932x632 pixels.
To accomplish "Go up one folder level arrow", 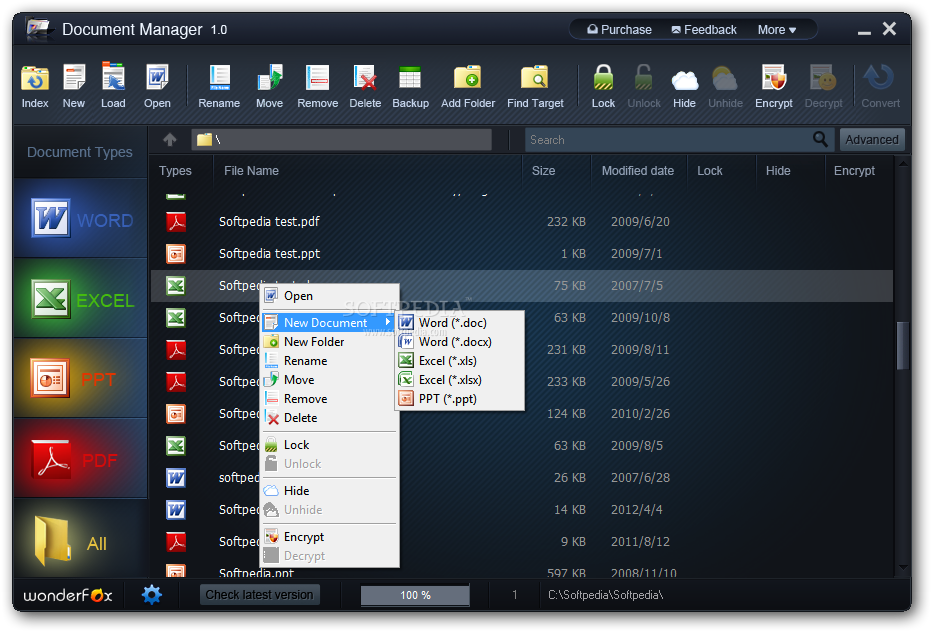I will (x=170, y=140).
